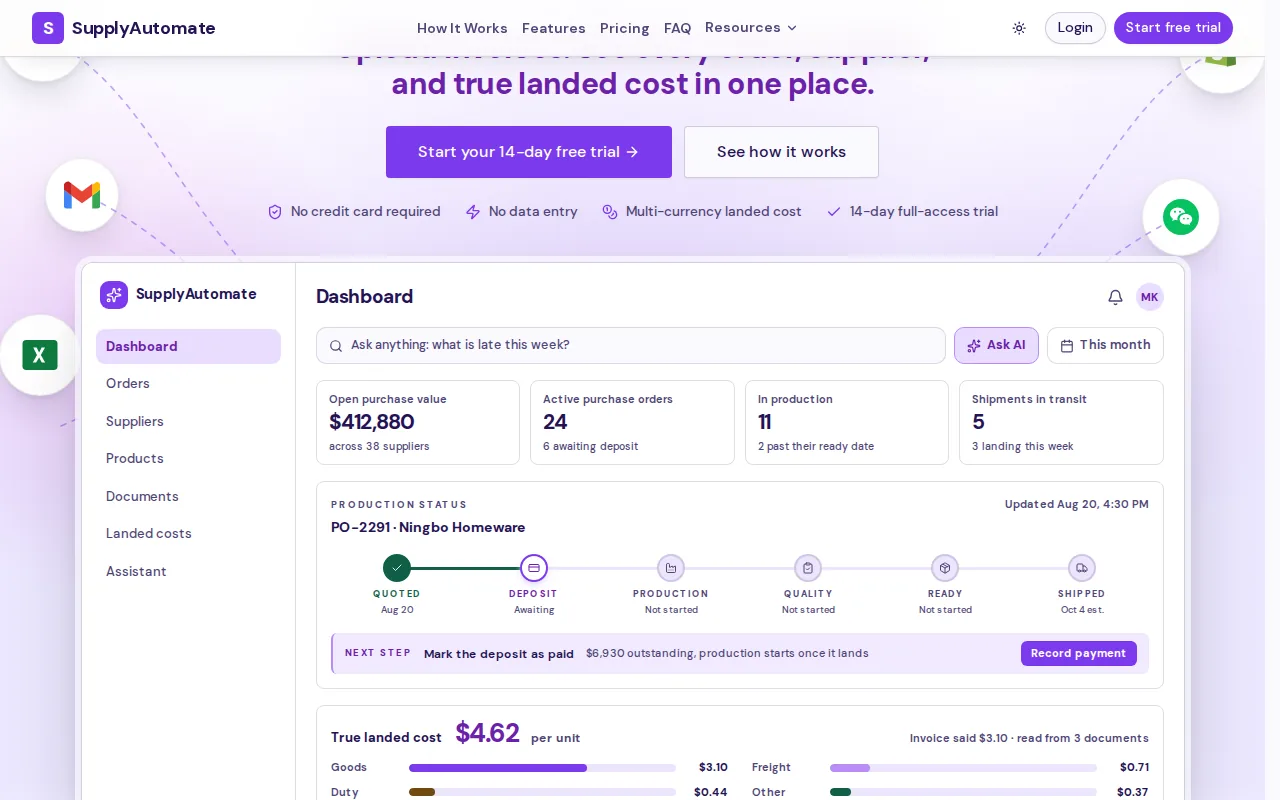1280x800 pixels.
Task: Click the Quoted step checkmark icon
Action: tap(397, 568)
